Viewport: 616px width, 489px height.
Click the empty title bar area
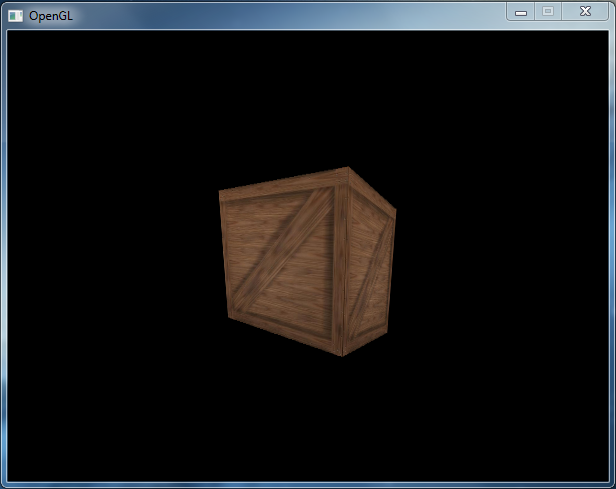(x=280, y=15)
